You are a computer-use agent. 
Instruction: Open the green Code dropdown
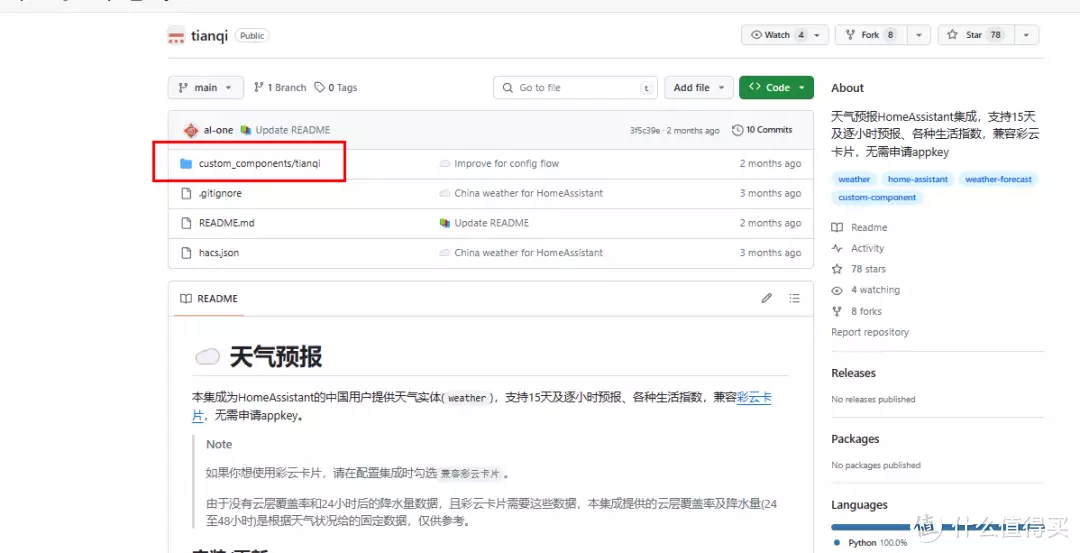coord(776,87)
